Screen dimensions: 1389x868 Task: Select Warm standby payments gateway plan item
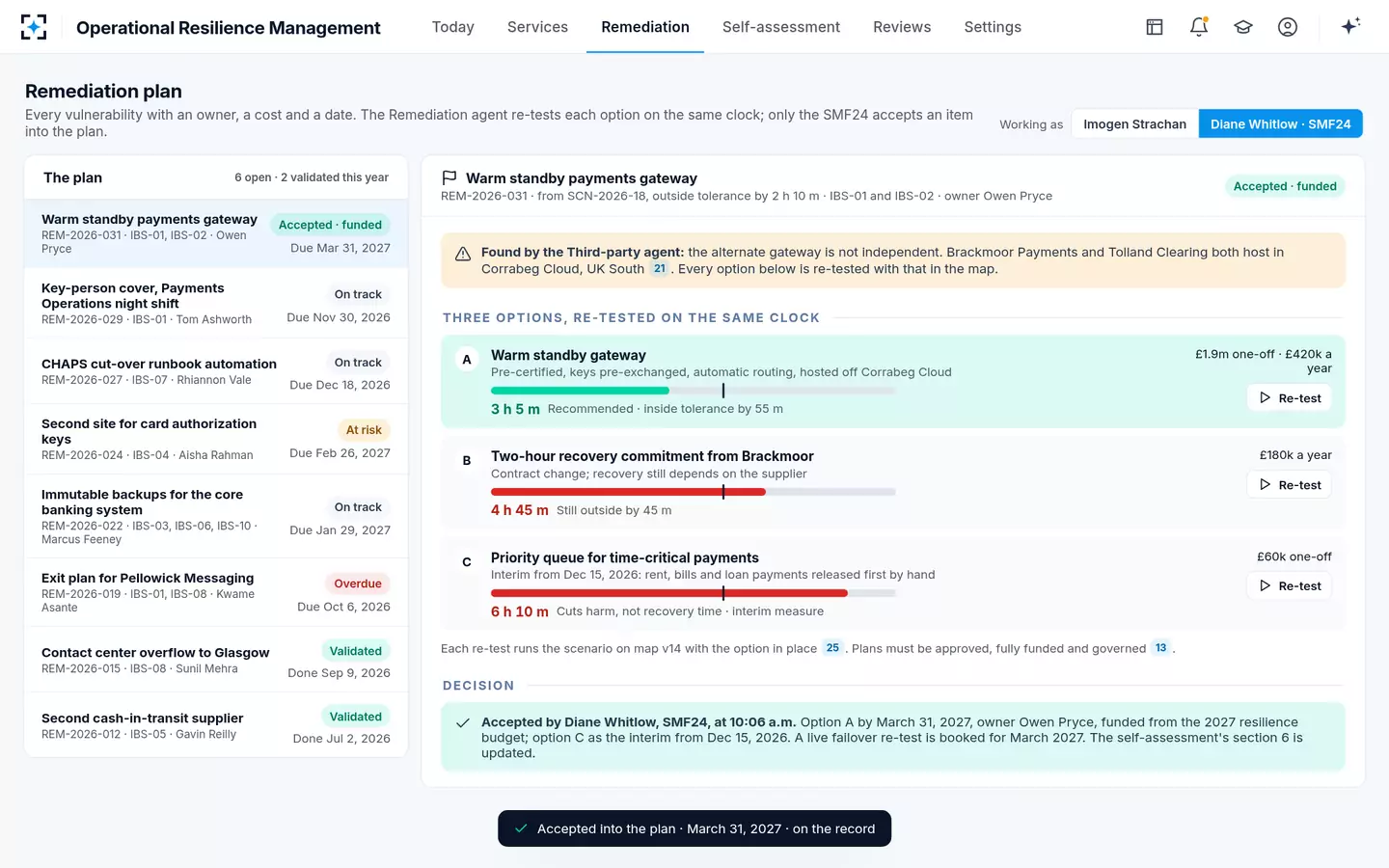pyautogui.click(x=216, y=233)
